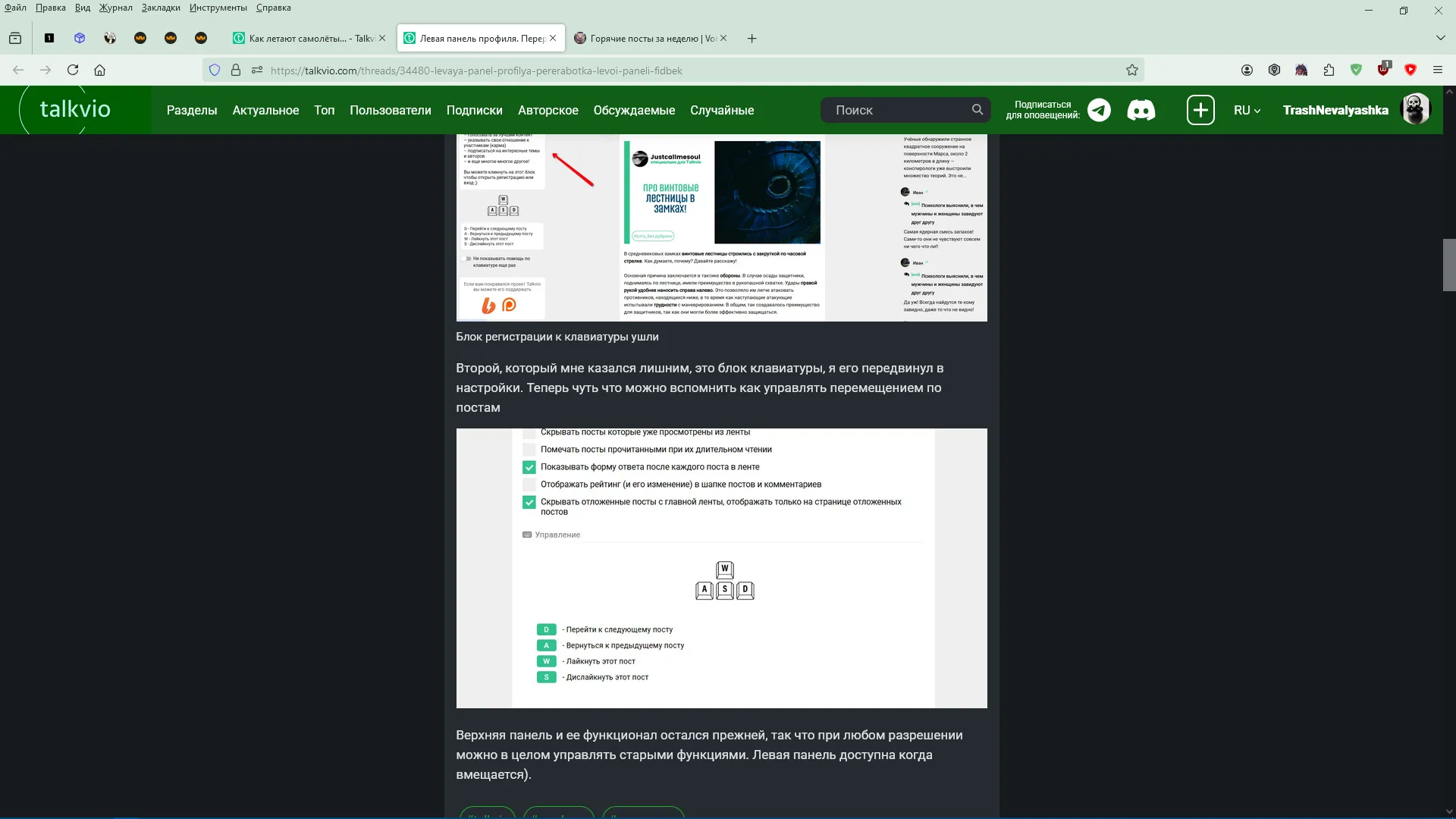Open the TrashNevalyashka profile avatar
This screenshot has height=819, width=1456.
pyautogui.click(x=1415, y=109)
